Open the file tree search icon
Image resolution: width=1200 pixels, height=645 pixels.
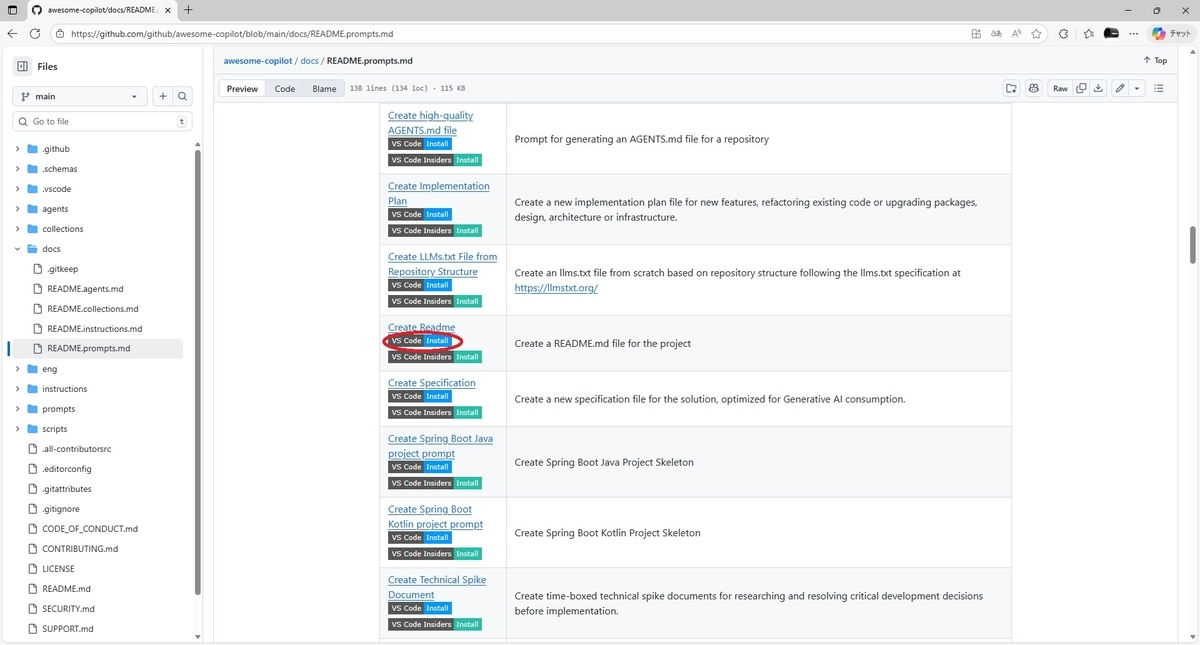click(x=182, y=96)
